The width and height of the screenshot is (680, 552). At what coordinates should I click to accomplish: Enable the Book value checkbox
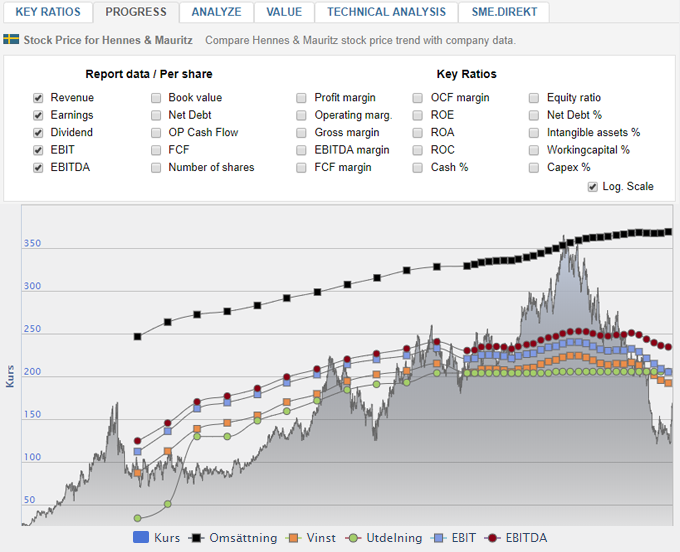tap(156, 98)
